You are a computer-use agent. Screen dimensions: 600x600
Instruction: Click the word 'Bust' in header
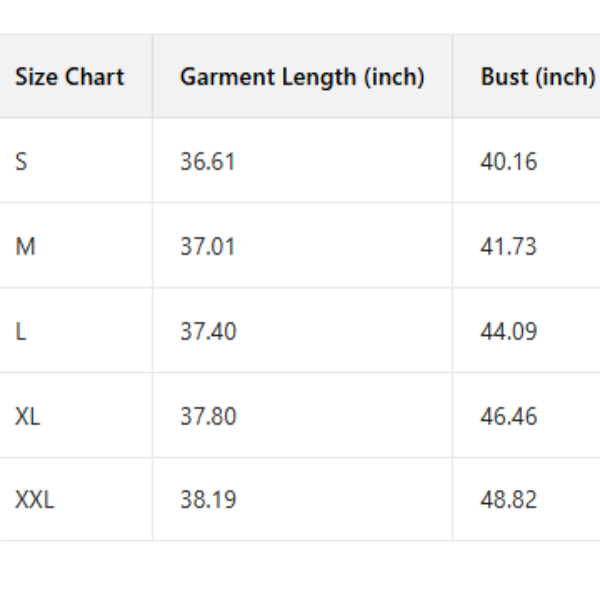[x=505, y=77]
